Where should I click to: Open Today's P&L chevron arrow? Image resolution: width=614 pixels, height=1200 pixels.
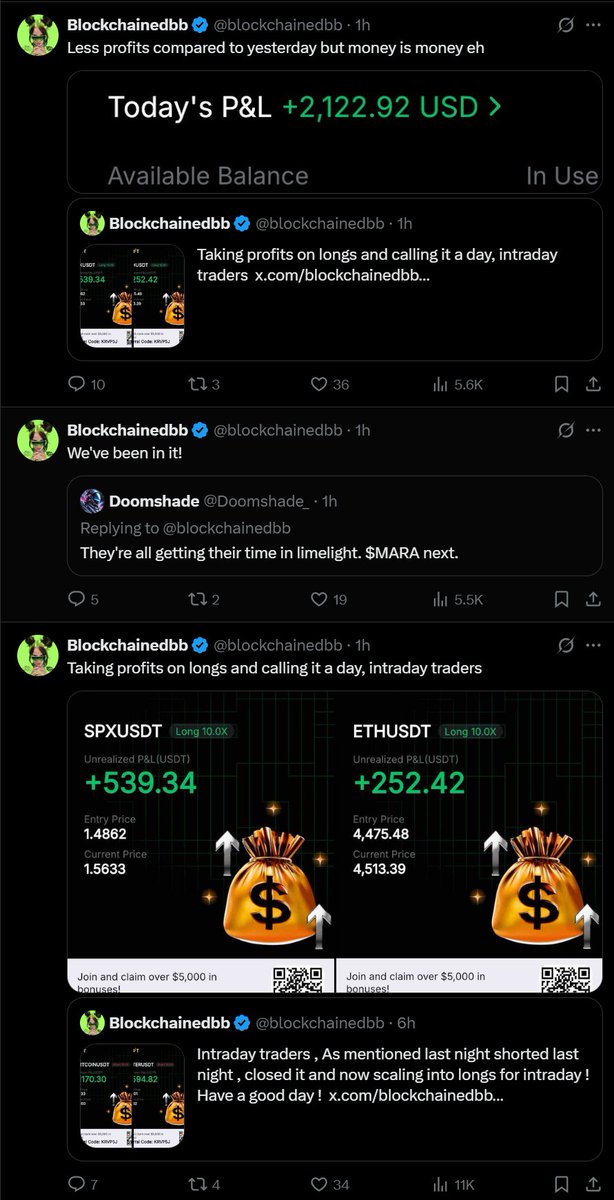(494, 107)
